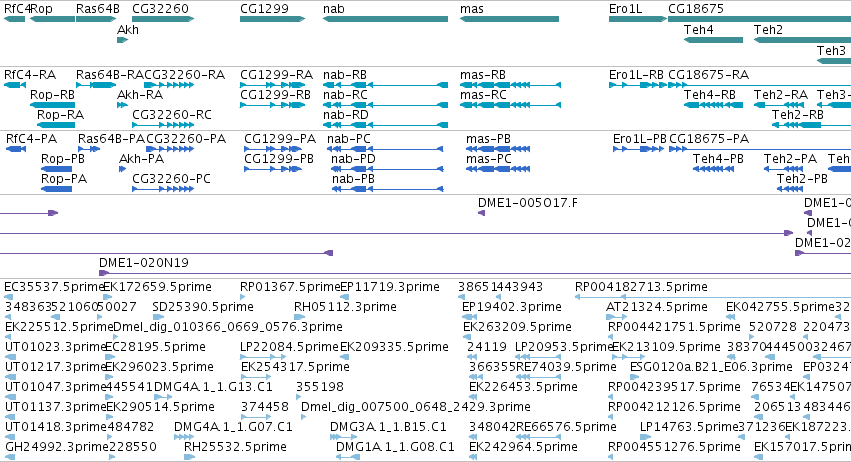Viewport: 851px width, 462px height.
Task: Select the nab gene bar
Action: (385, 19)
